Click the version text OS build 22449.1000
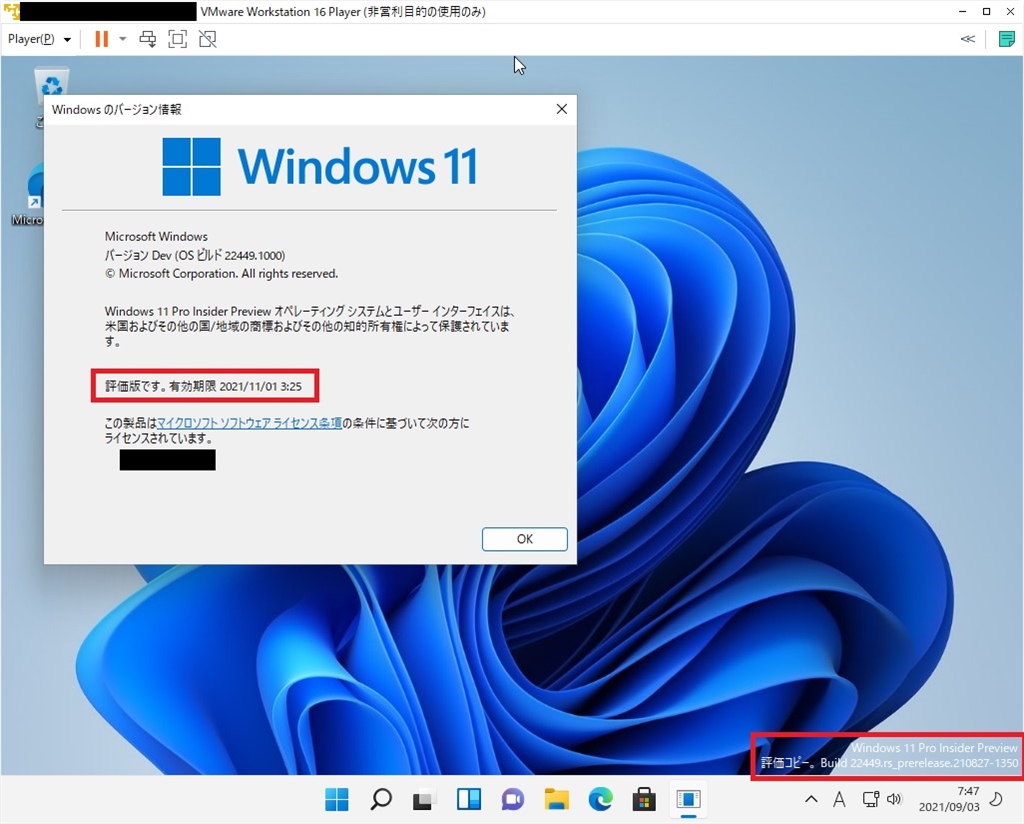 pos(195,255)
